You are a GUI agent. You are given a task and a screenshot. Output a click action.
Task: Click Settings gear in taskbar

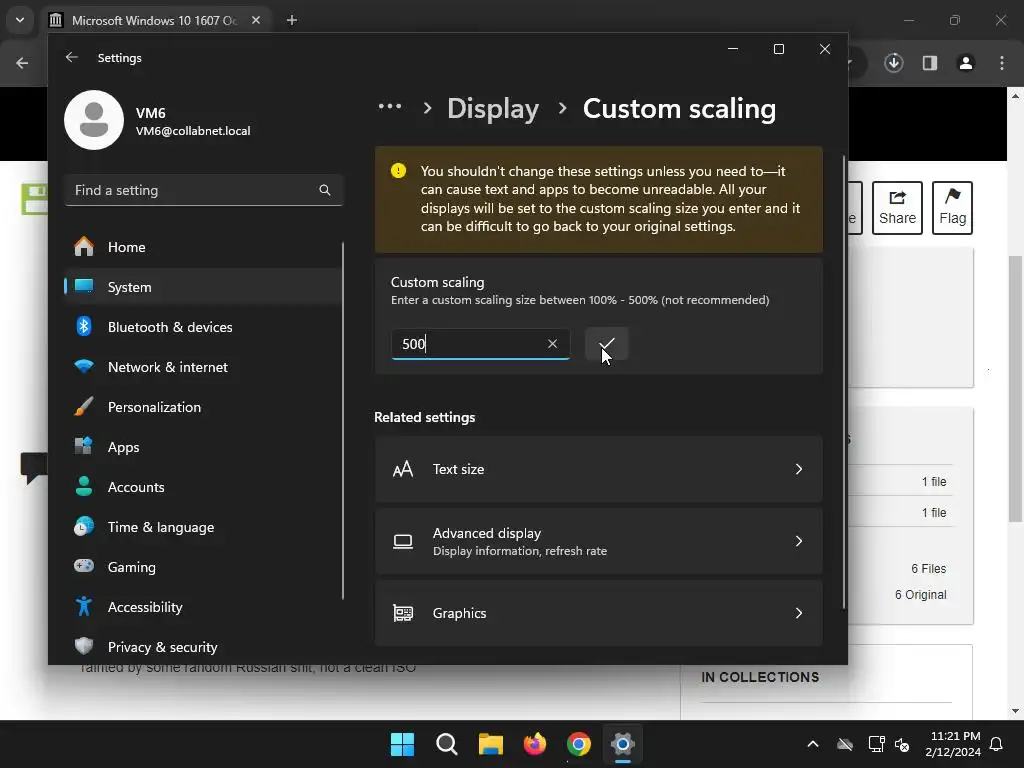(x=623, y=744)
